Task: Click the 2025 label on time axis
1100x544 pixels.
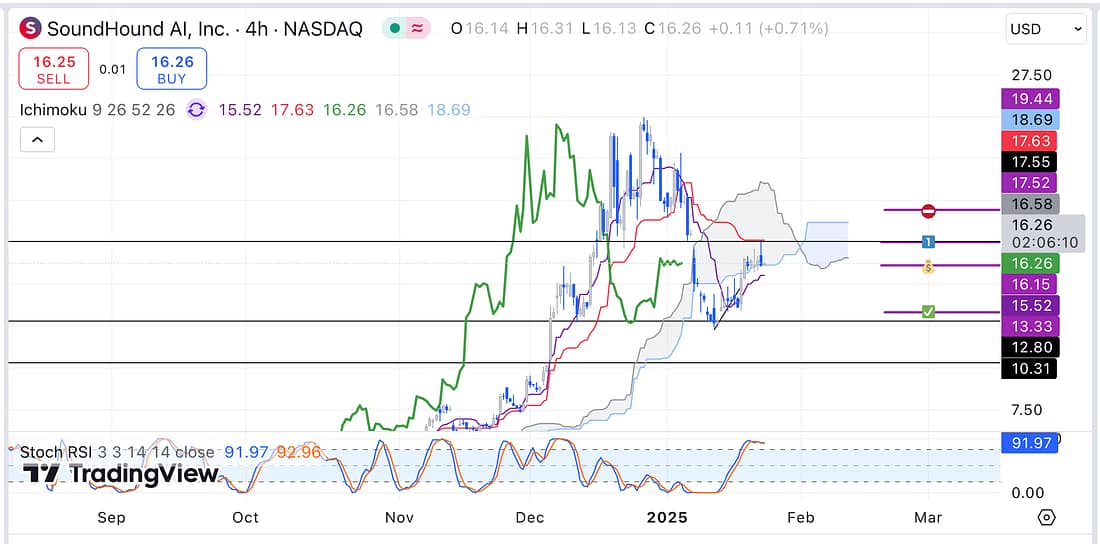Action: click(x=665, y=517)
